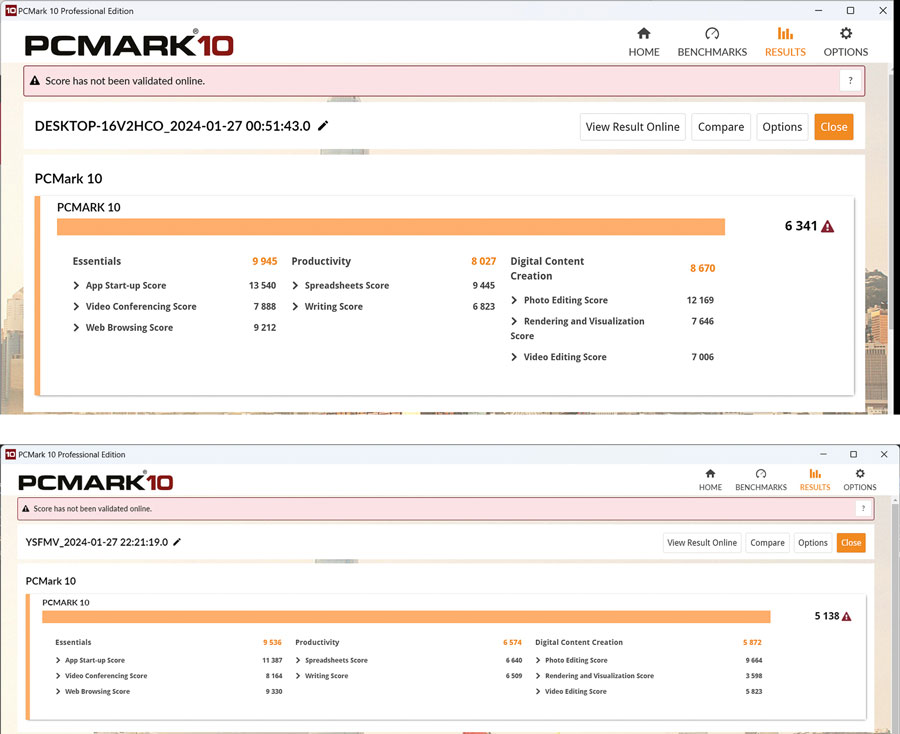Screen dimensions: 900x734
Task: Open HOME tab in top PCMark window
Action: pyautogui.click(x=643, y=42)
